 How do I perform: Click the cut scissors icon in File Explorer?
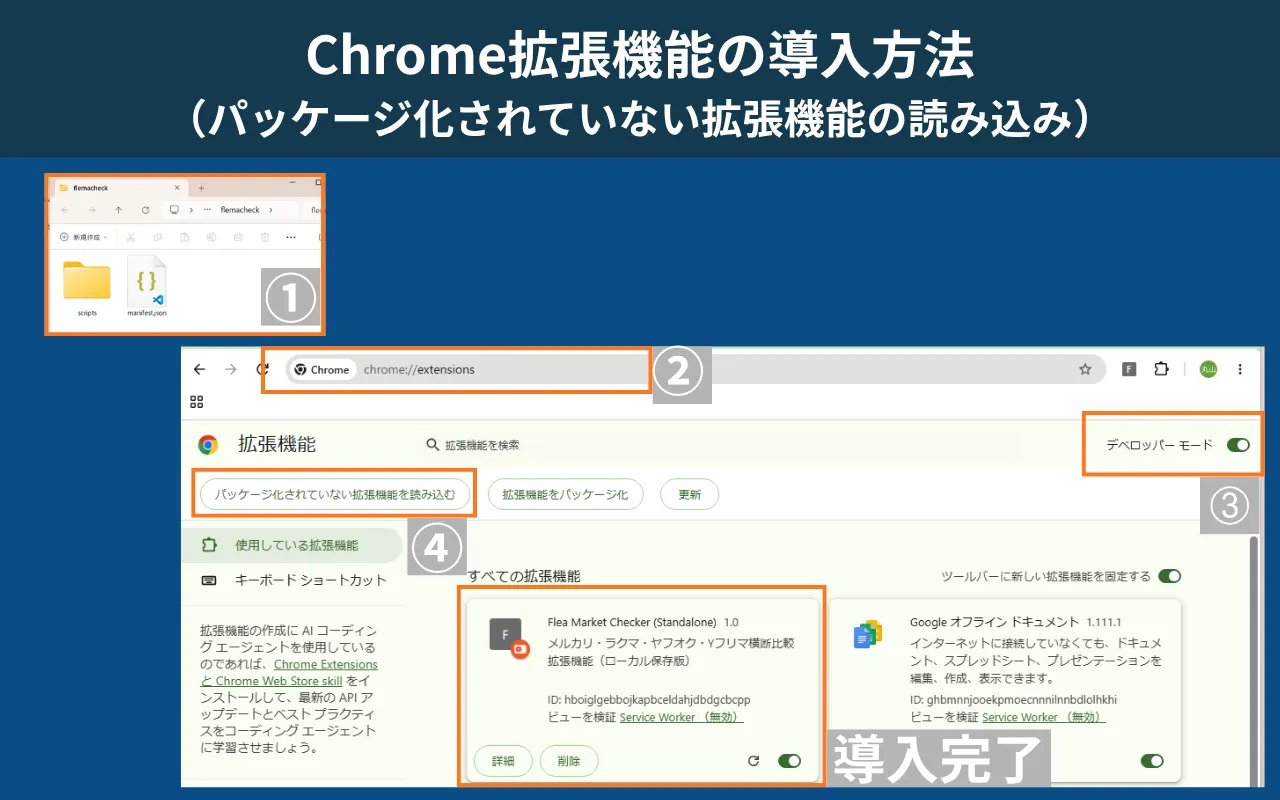[x=130, y=237]
